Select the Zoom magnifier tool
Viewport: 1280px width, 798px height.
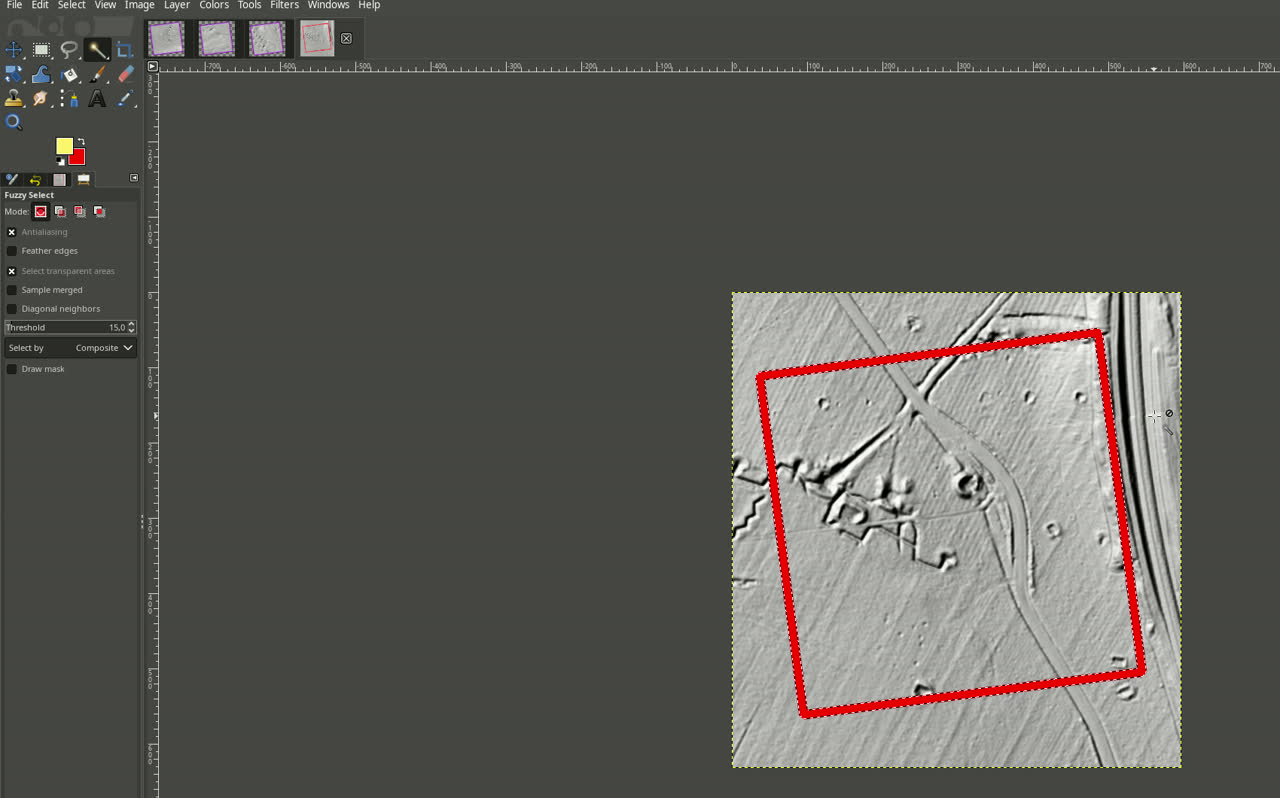coord(14,122)
